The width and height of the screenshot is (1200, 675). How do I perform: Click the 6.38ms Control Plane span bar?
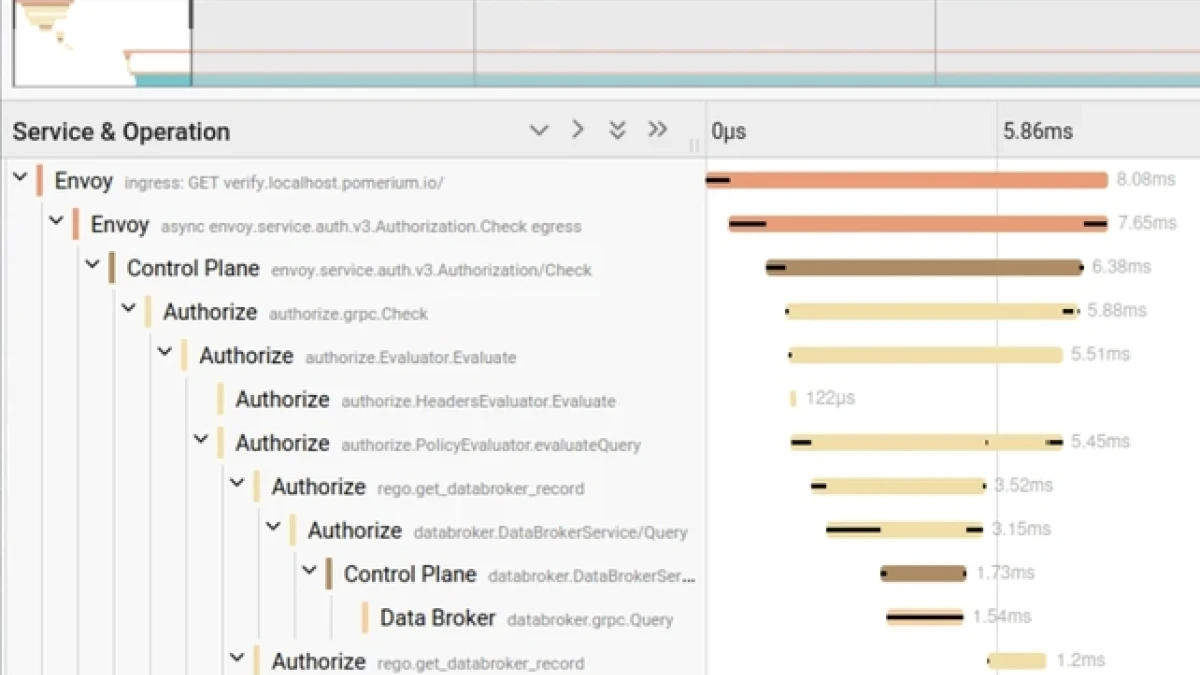[x=924, y=267]
